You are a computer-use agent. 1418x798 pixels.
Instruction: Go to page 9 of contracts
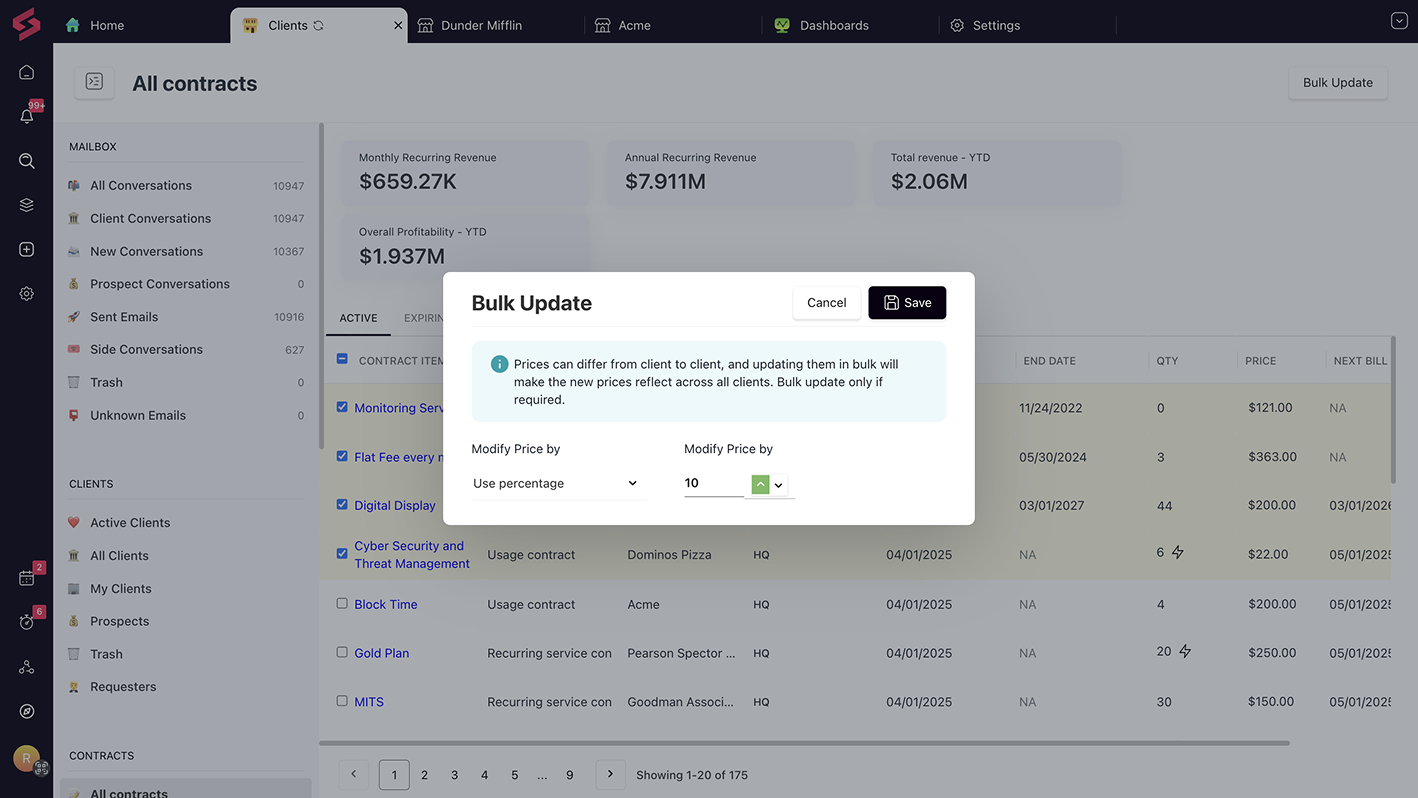point(570,775)
